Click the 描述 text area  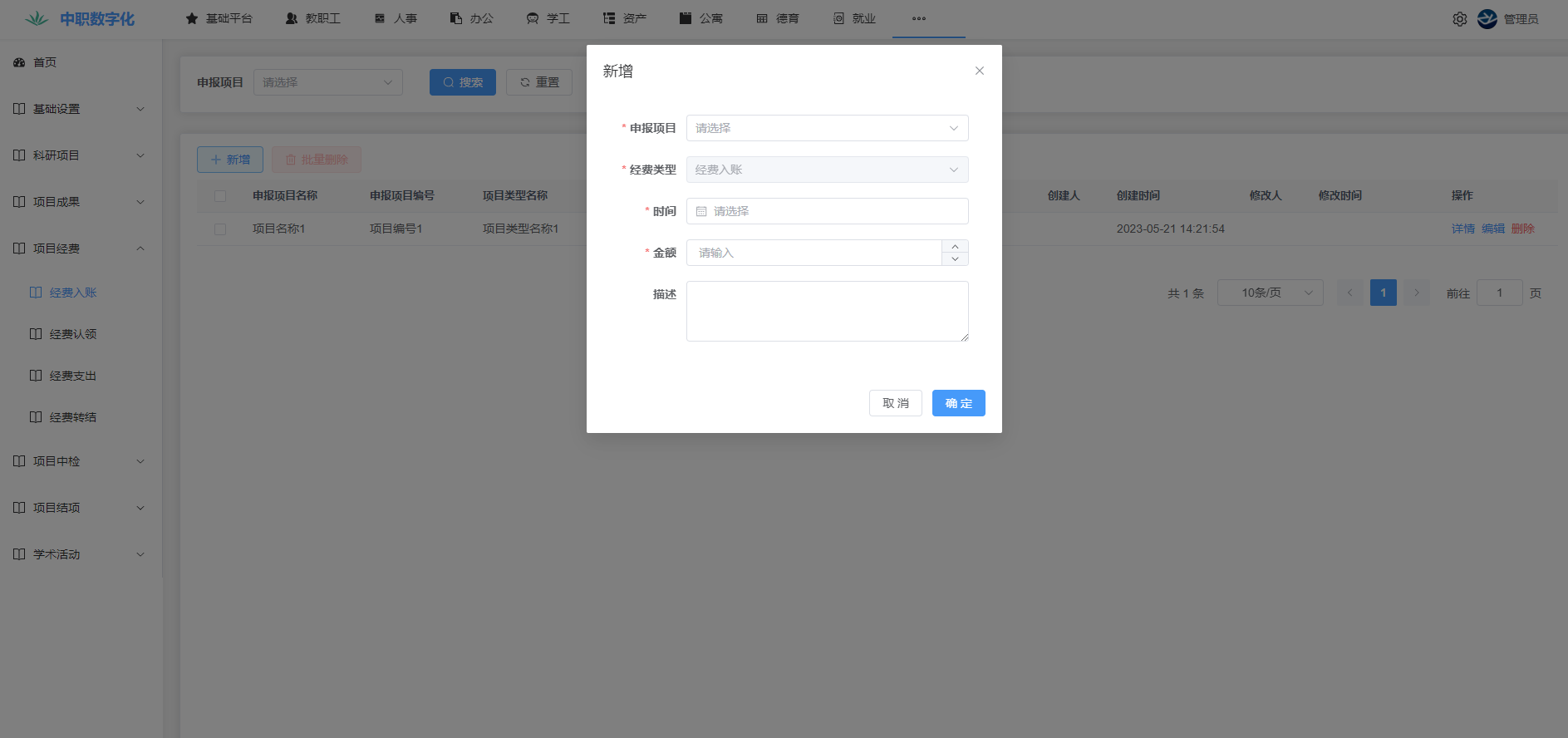point(827,311)
